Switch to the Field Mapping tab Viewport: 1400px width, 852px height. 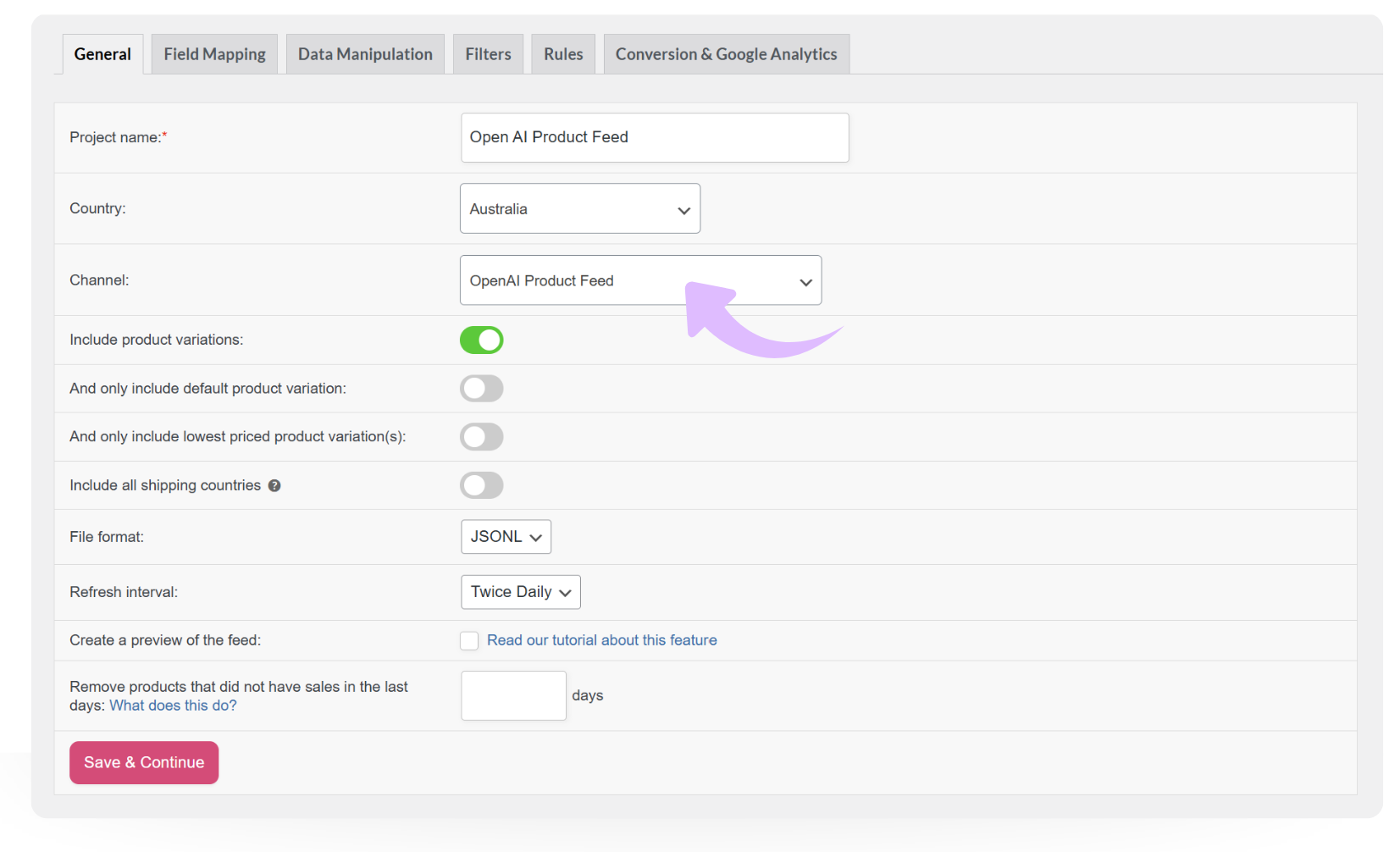[x=213, y=53]
